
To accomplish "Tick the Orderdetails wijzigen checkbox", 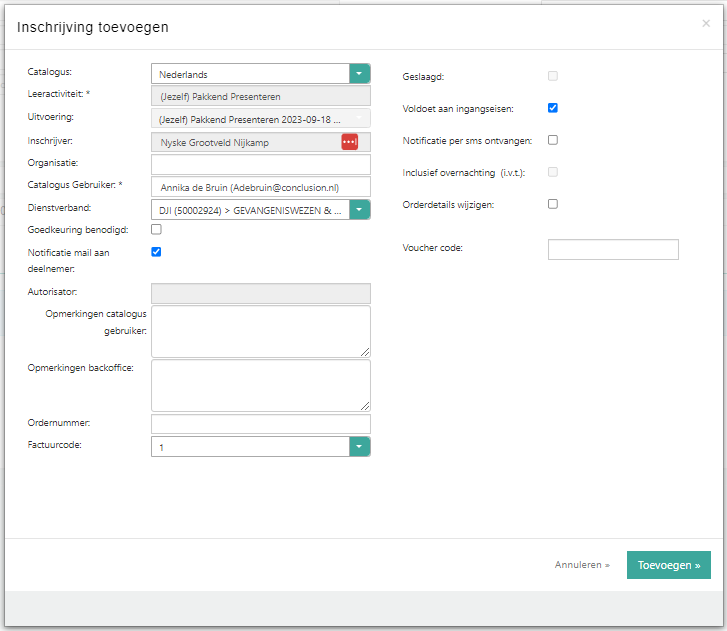I will click(553, 204).
